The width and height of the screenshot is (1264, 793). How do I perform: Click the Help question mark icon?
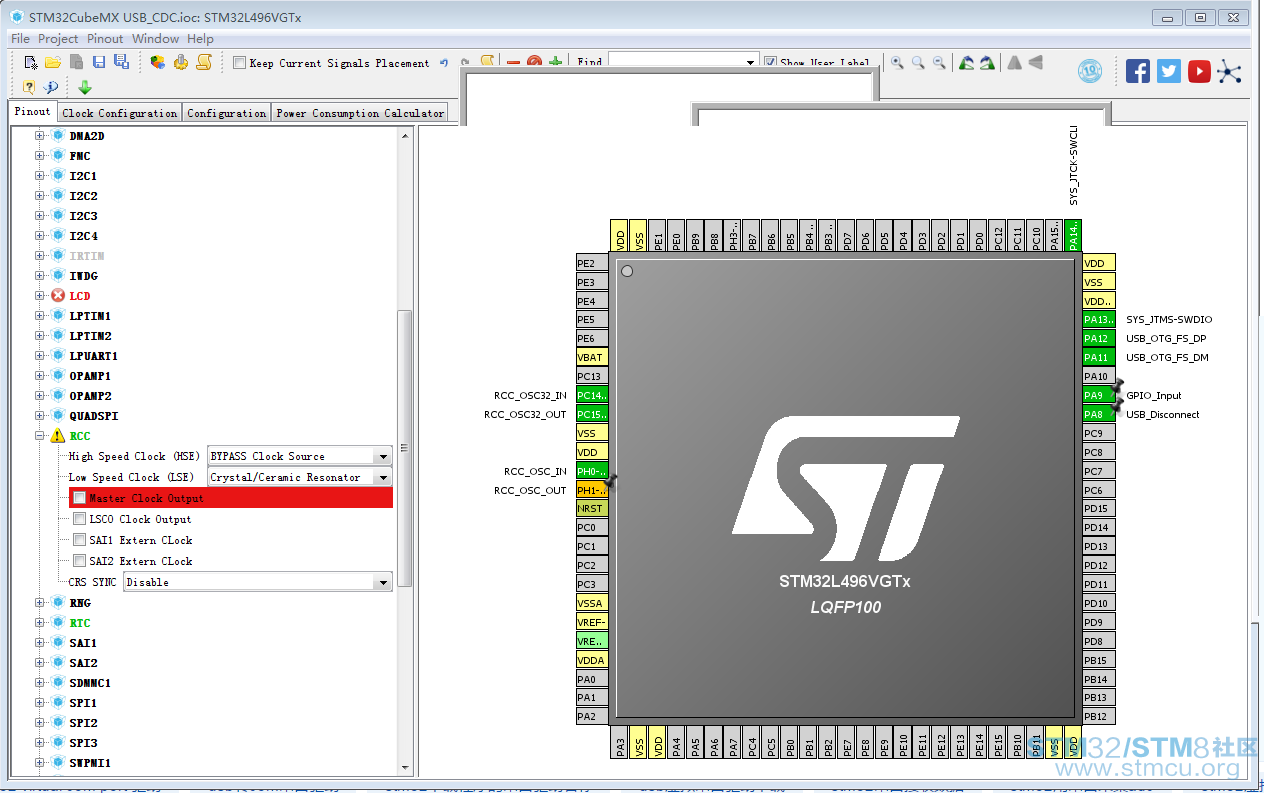(x=29, y=87)
